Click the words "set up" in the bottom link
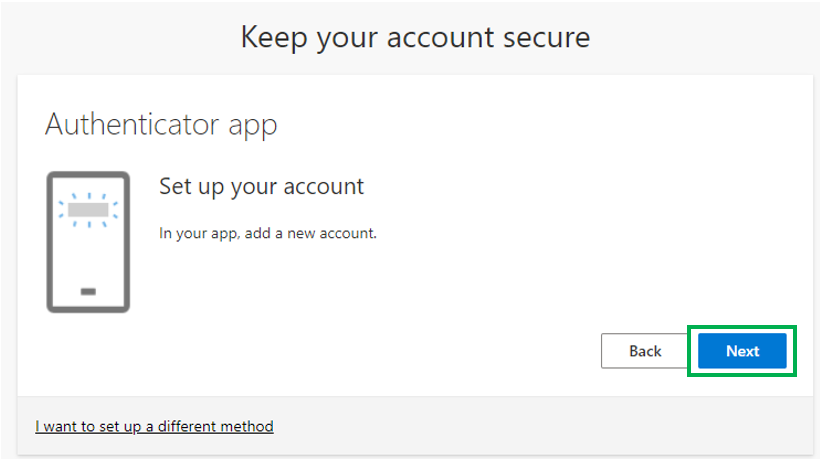 (x=120, y=427)
